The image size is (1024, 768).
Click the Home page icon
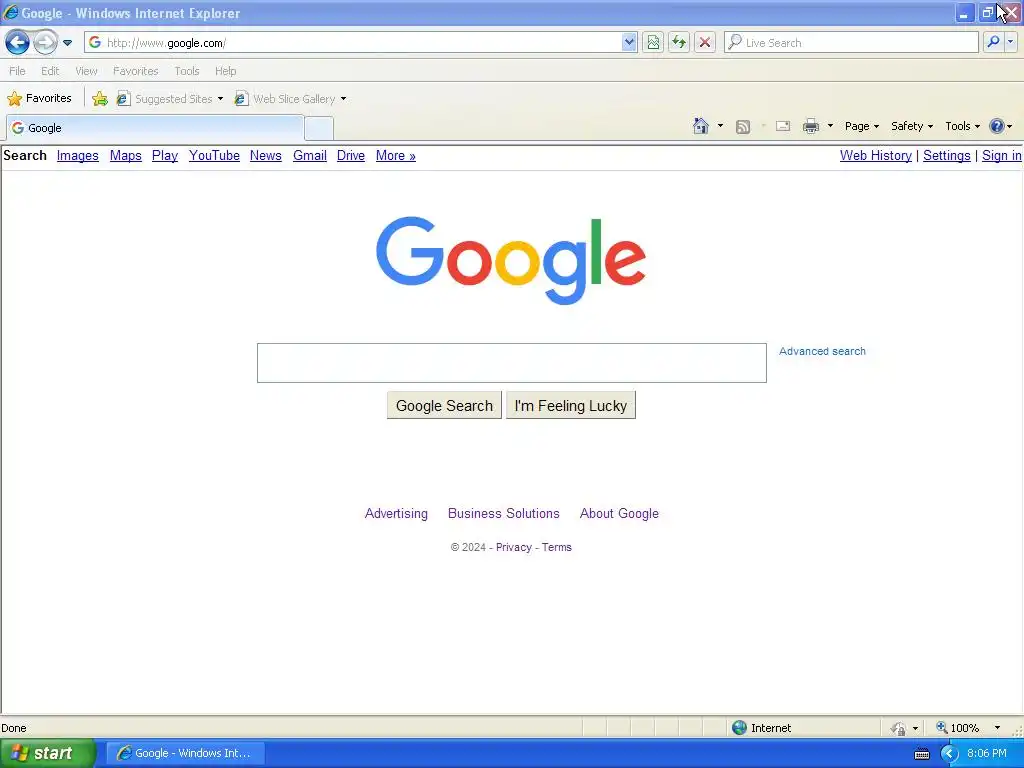coord(701,126)
